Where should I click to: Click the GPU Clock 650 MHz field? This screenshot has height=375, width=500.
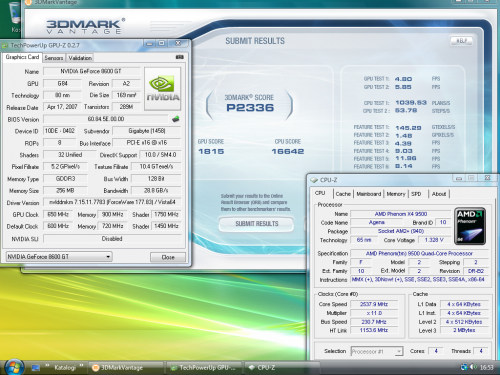58,214
